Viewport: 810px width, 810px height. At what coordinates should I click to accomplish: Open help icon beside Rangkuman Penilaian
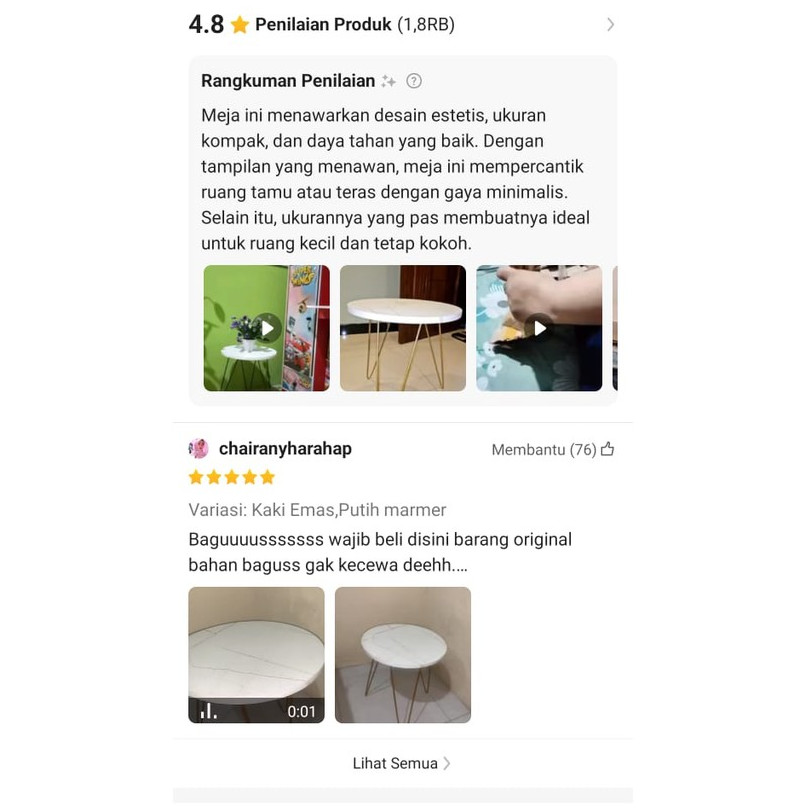pyautogui.click(x=414, y=81)
